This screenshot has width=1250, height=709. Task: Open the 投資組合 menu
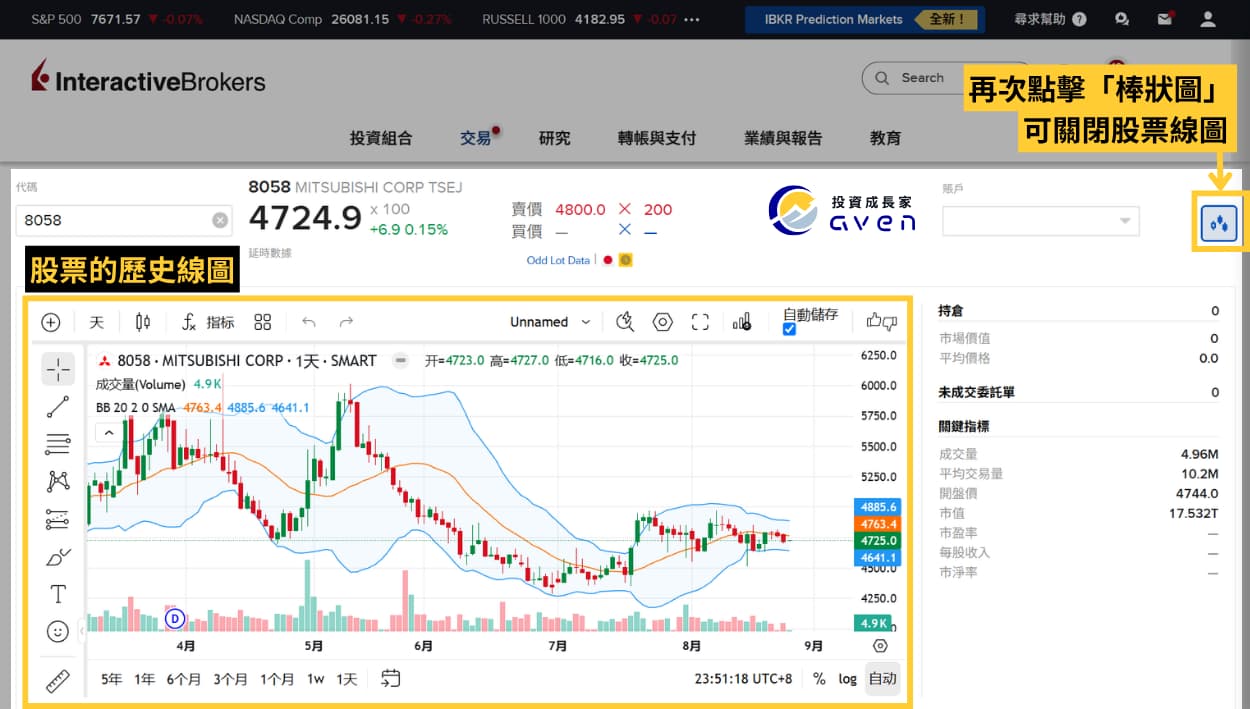pos(381,138)
